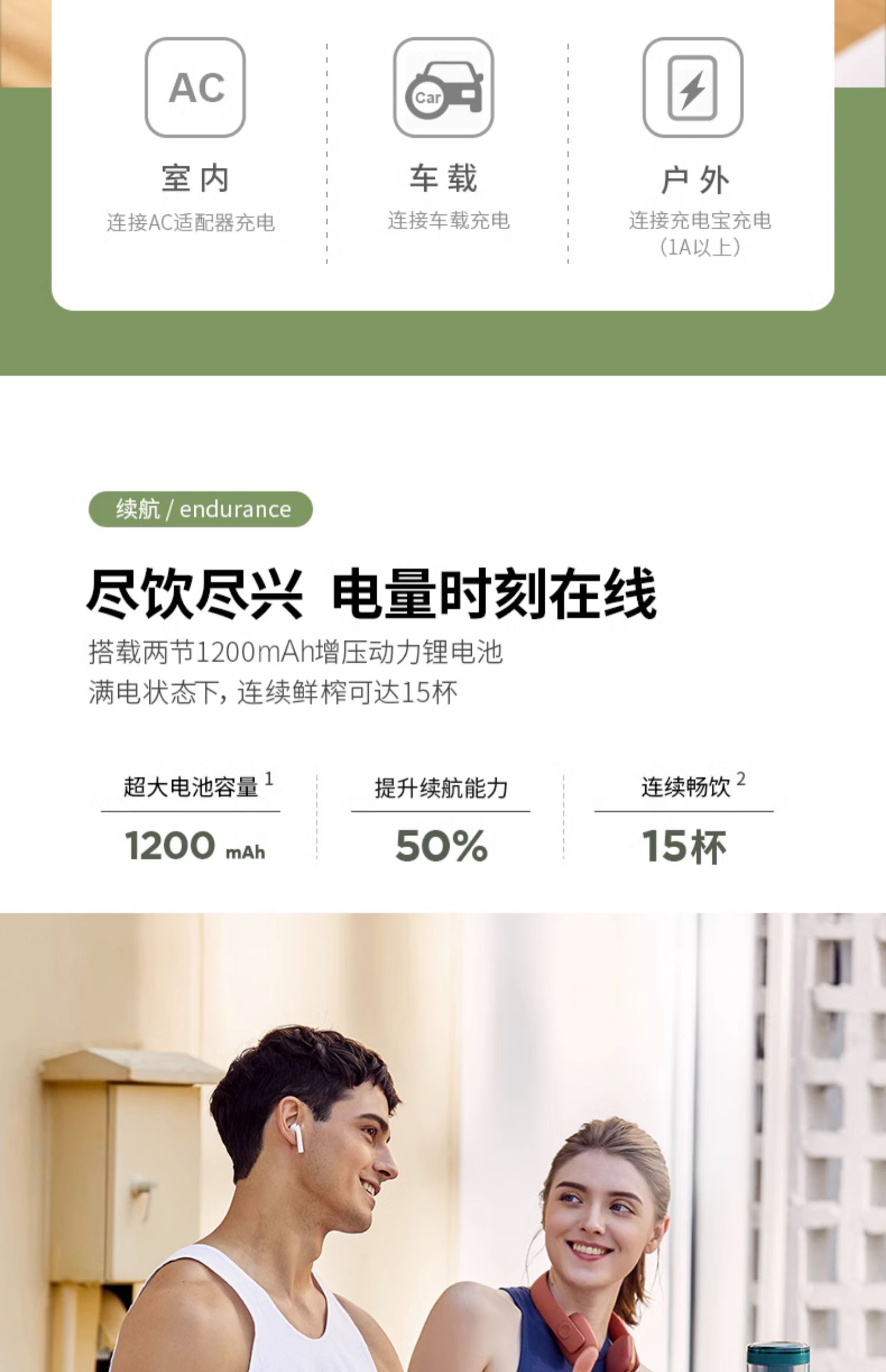The height and width of the screenshot is (1372, 886).
Task: Click the 连接车载充电 description
Action: (x=449, y=220)
